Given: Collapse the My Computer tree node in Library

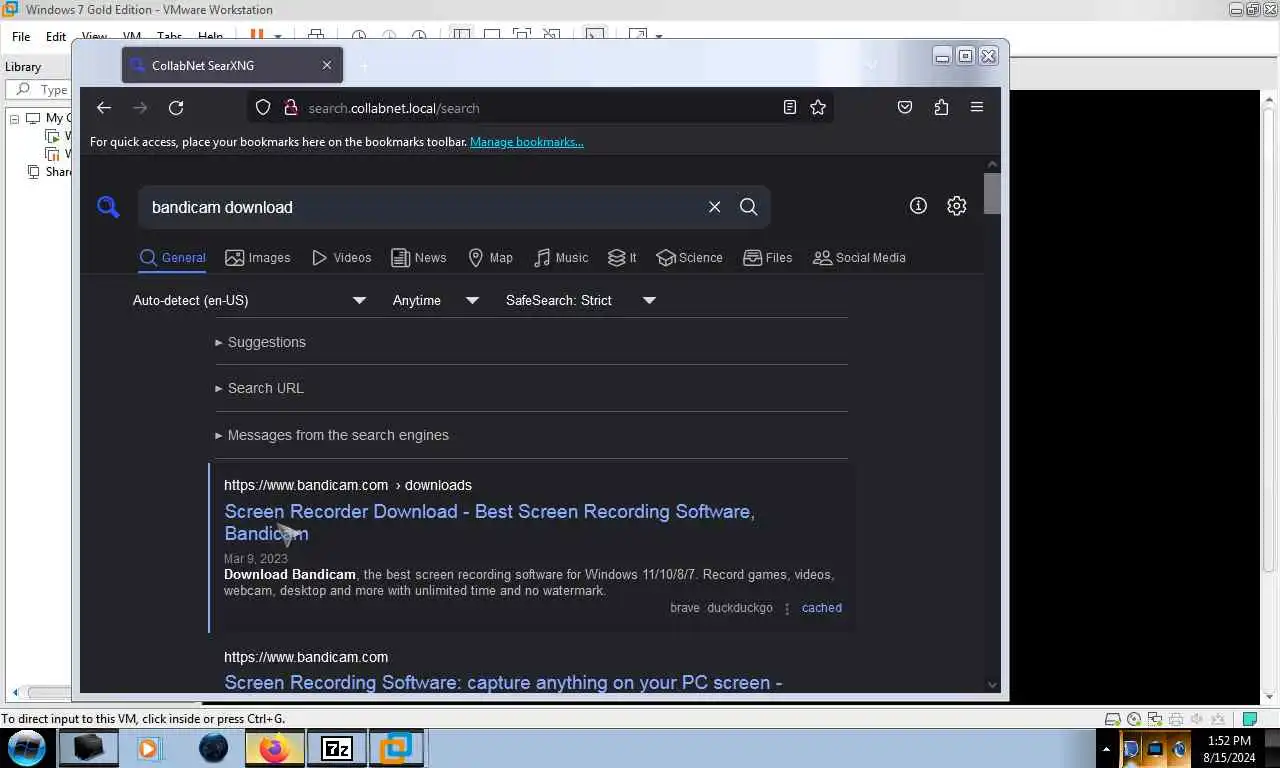Looking at the screenshot, I should tap(15, 118).
